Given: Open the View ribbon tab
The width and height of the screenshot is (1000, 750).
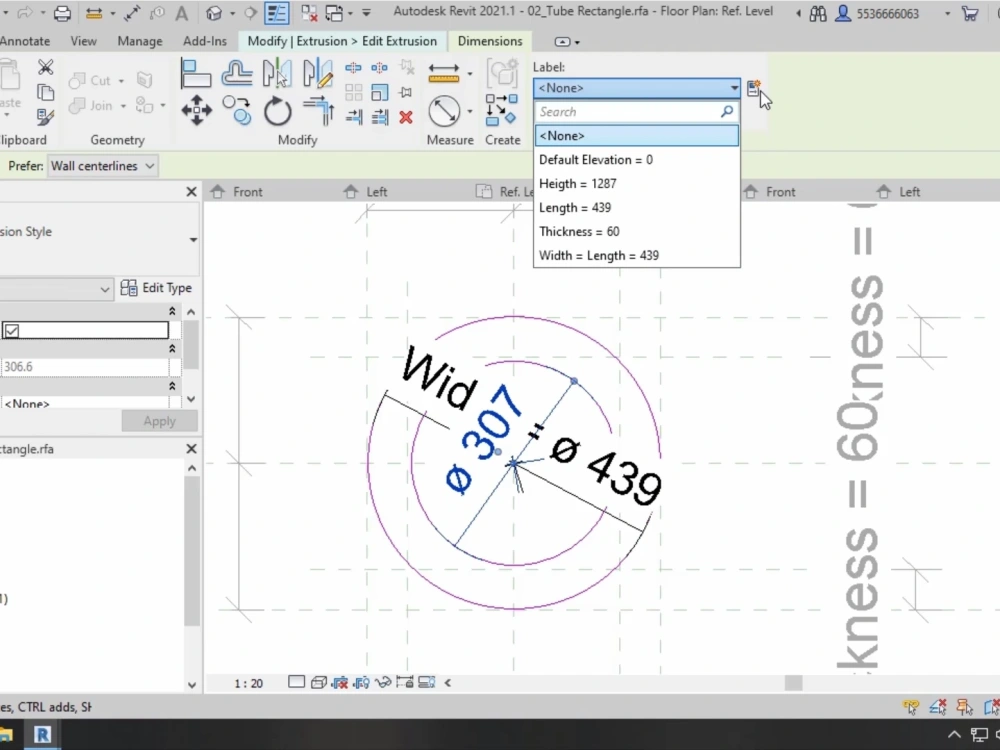Looking at the screenshot, I should point(84,41).
